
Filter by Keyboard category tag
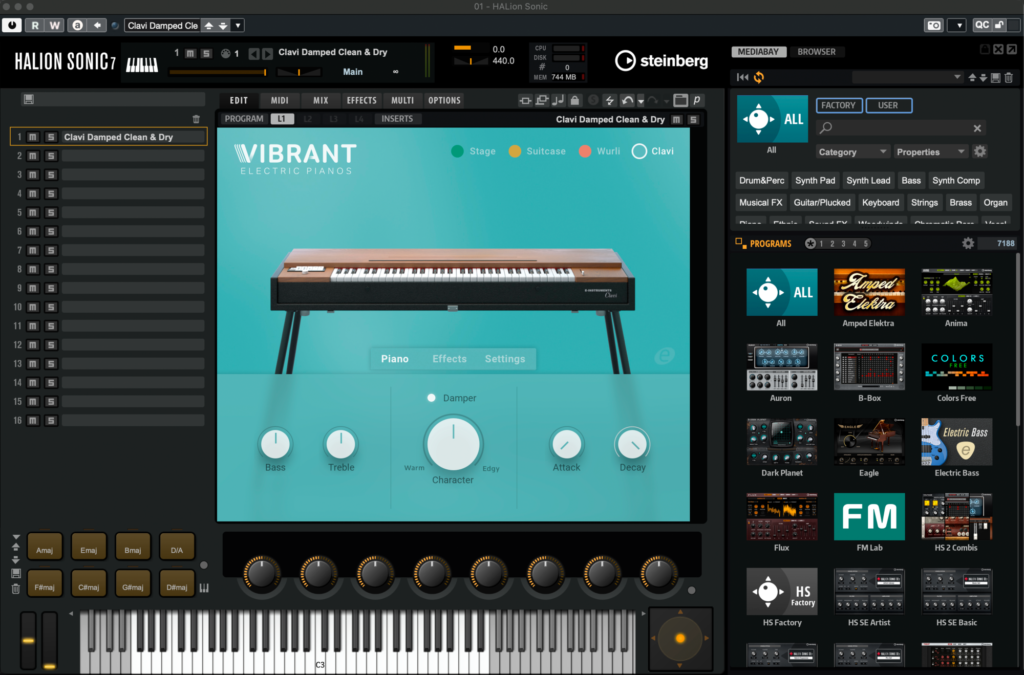[881, 202]
